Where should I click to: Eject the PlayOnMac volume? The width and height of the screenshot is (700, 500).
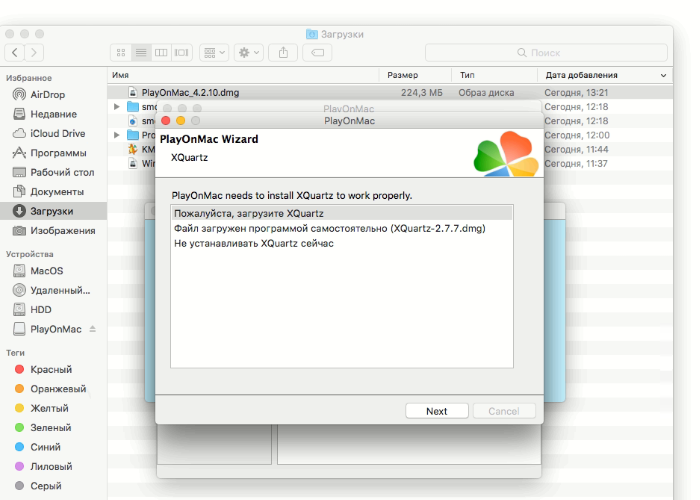click(92, 329)
